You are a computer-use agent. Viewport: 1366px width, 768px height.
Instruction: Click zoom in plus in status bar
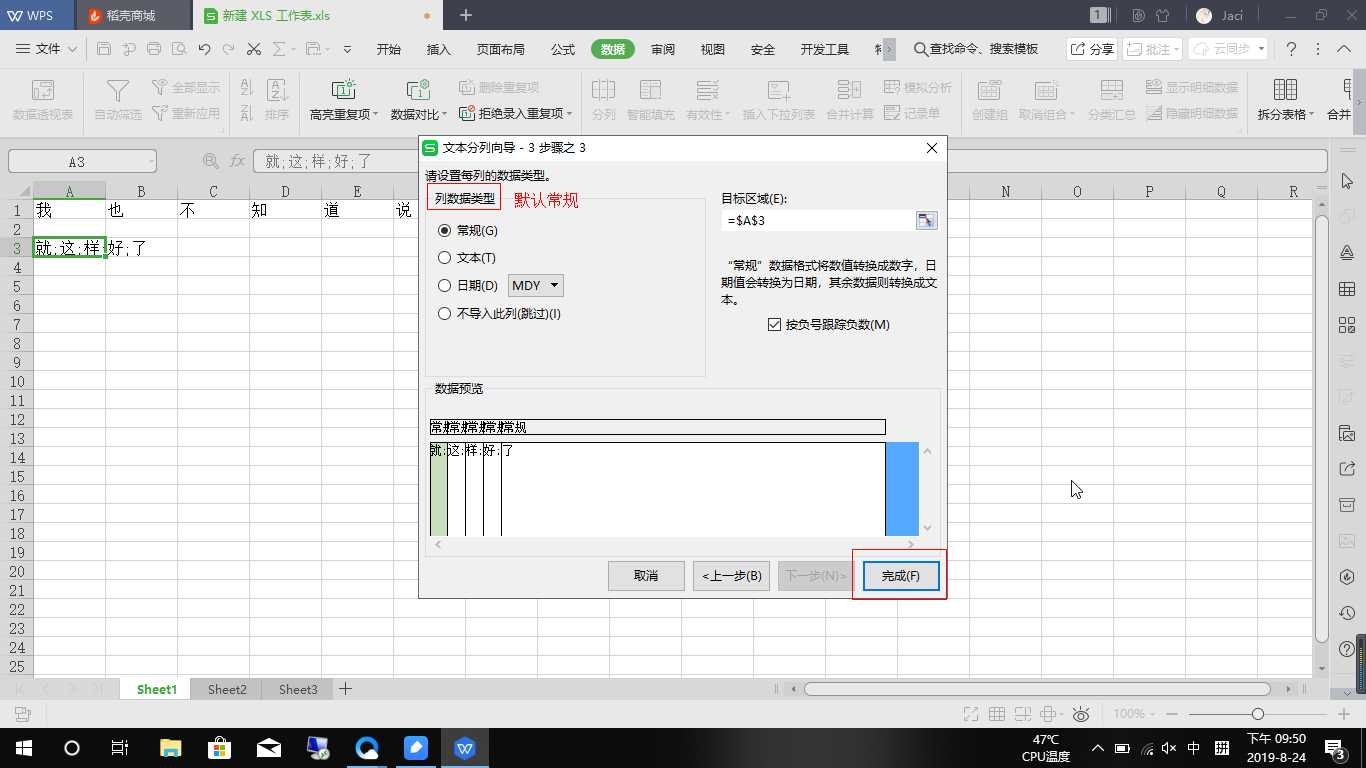tap(1345, 714)
